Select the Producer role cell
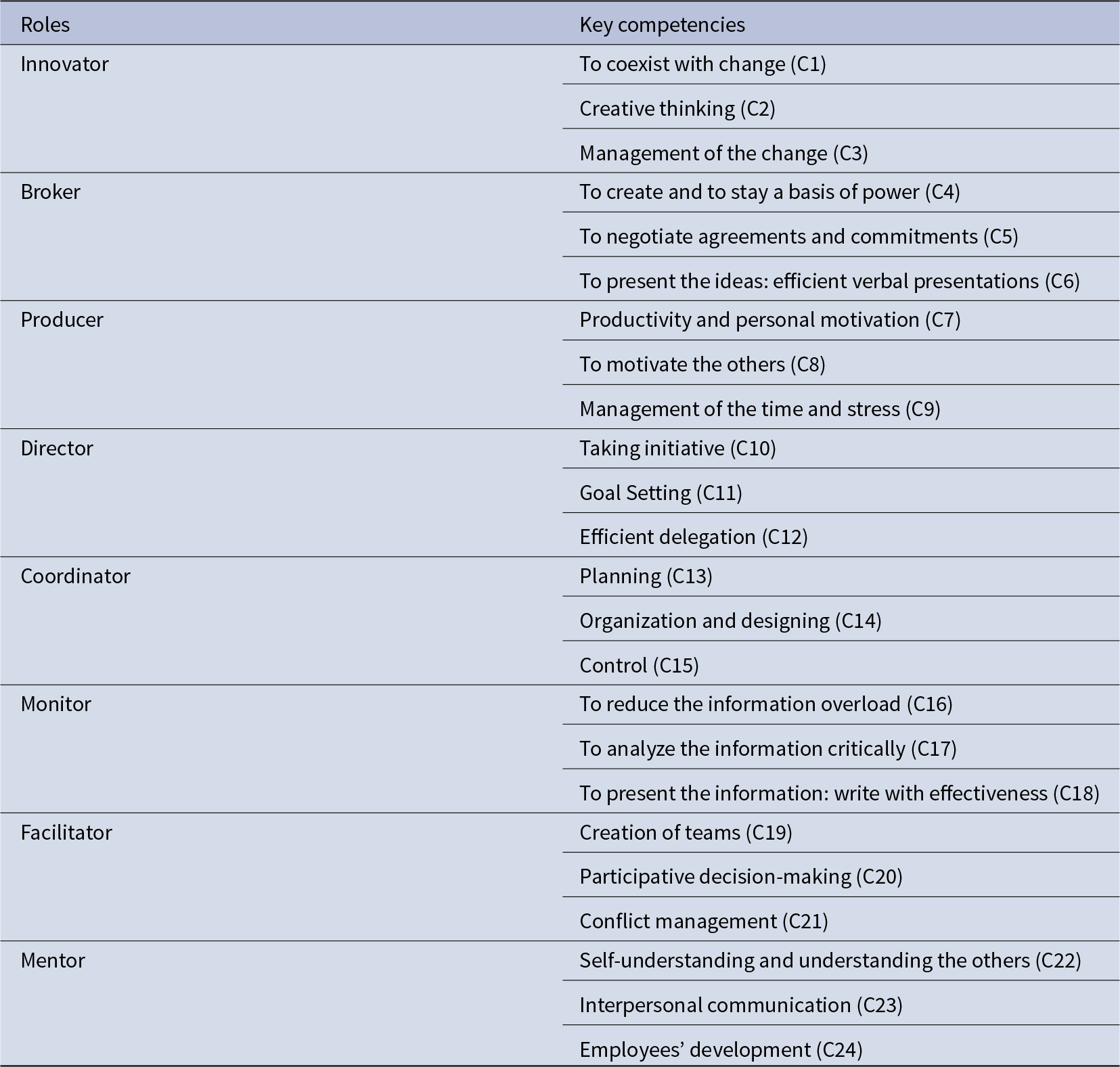The width and height of the screenshot is (1120, 1067). click(x=62, y=319)
